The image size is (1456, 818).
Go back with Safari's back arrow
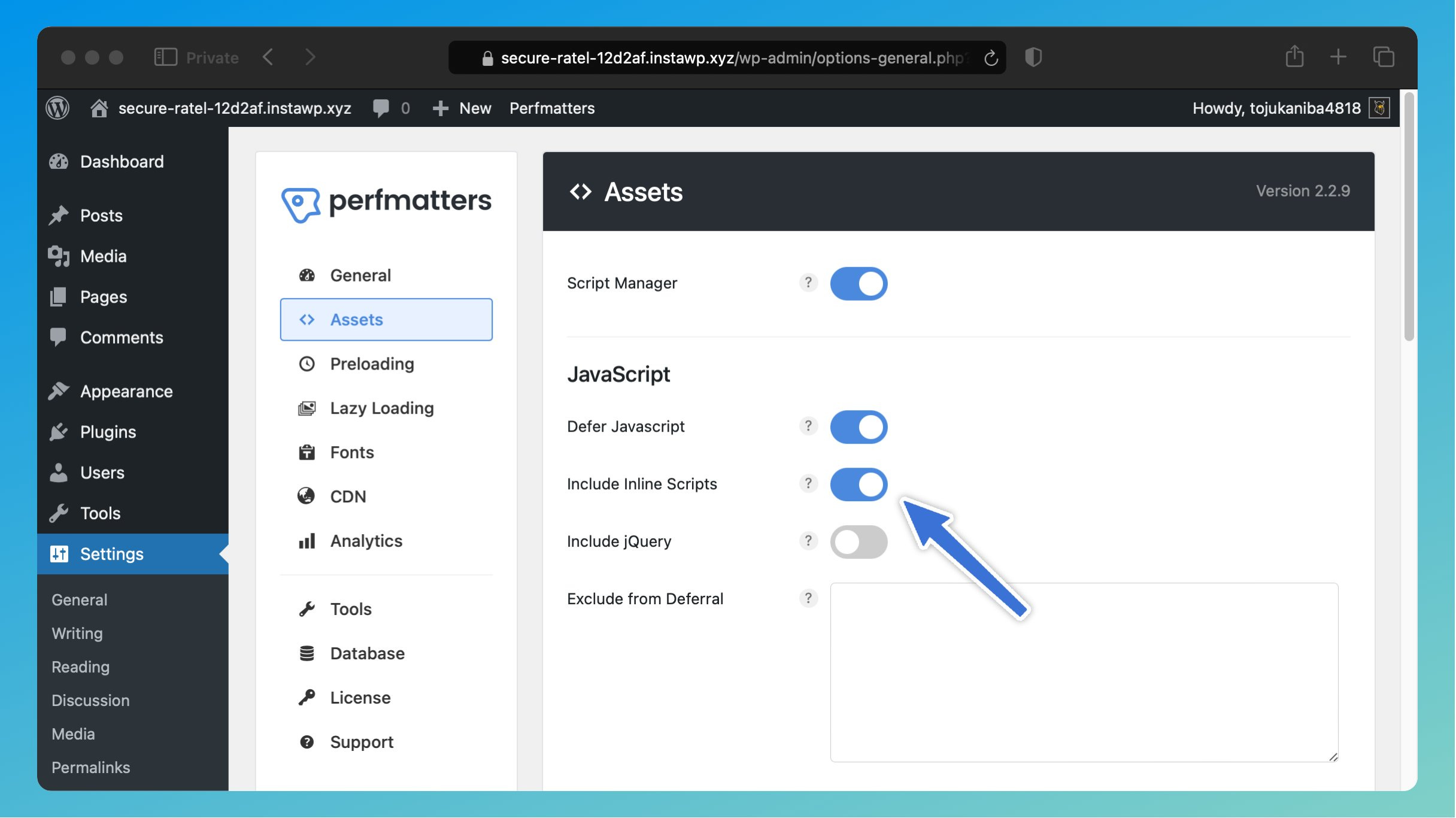point(268,57)
